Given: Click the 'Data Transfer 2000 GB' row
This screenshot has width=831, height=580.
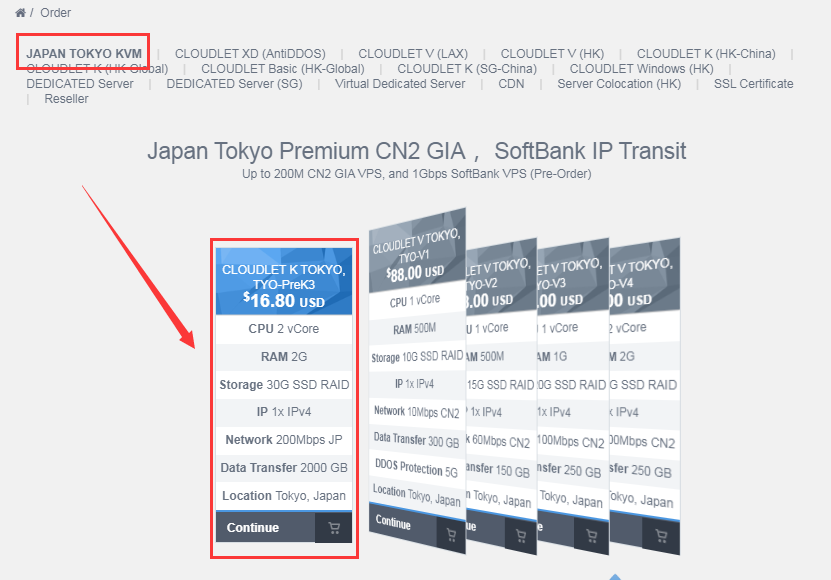Looking at the screenshot, I should pyautogui.click(x=284, y=468).
